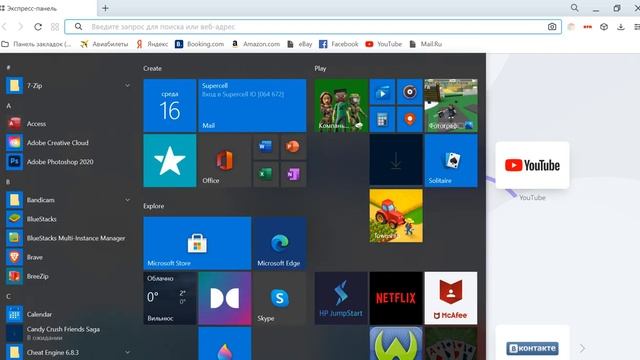This screenshot has width=640, height=360.
Task: Open the Office tile
Action: [x=224, y=161]
